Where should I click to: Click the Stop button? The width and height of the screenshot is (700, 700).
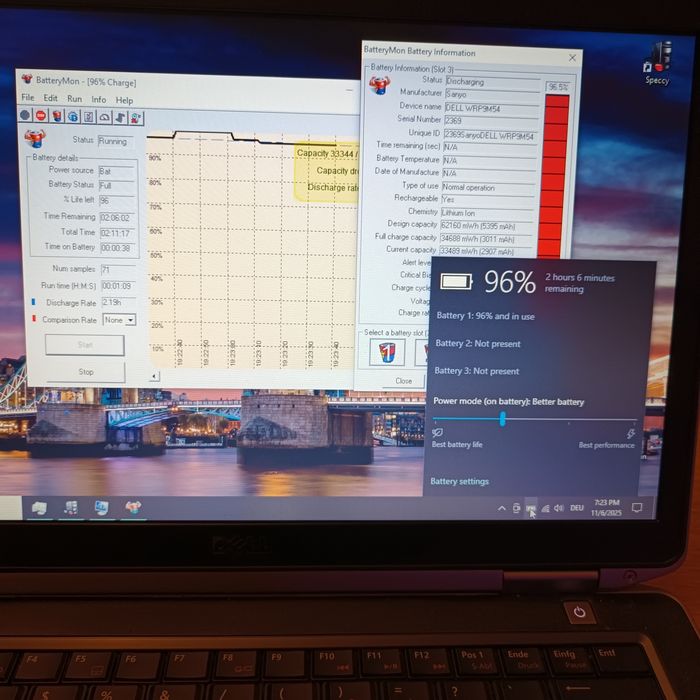coord(86,372)
